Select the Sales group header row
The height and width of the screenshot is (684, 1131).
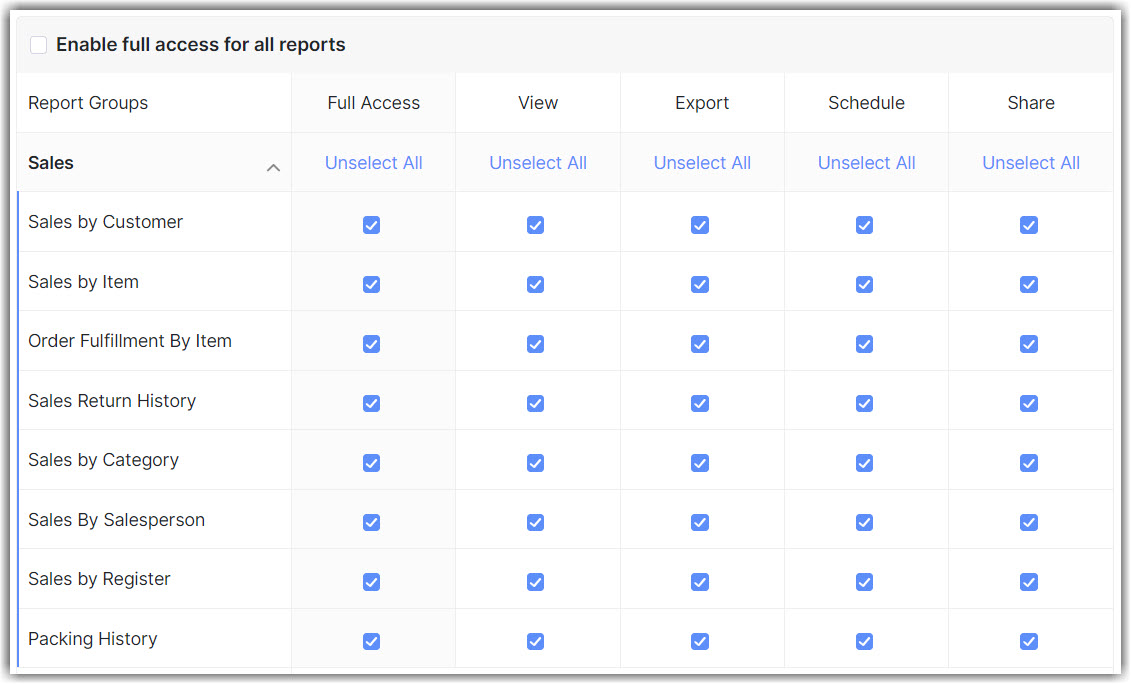(x=52, y=163)
